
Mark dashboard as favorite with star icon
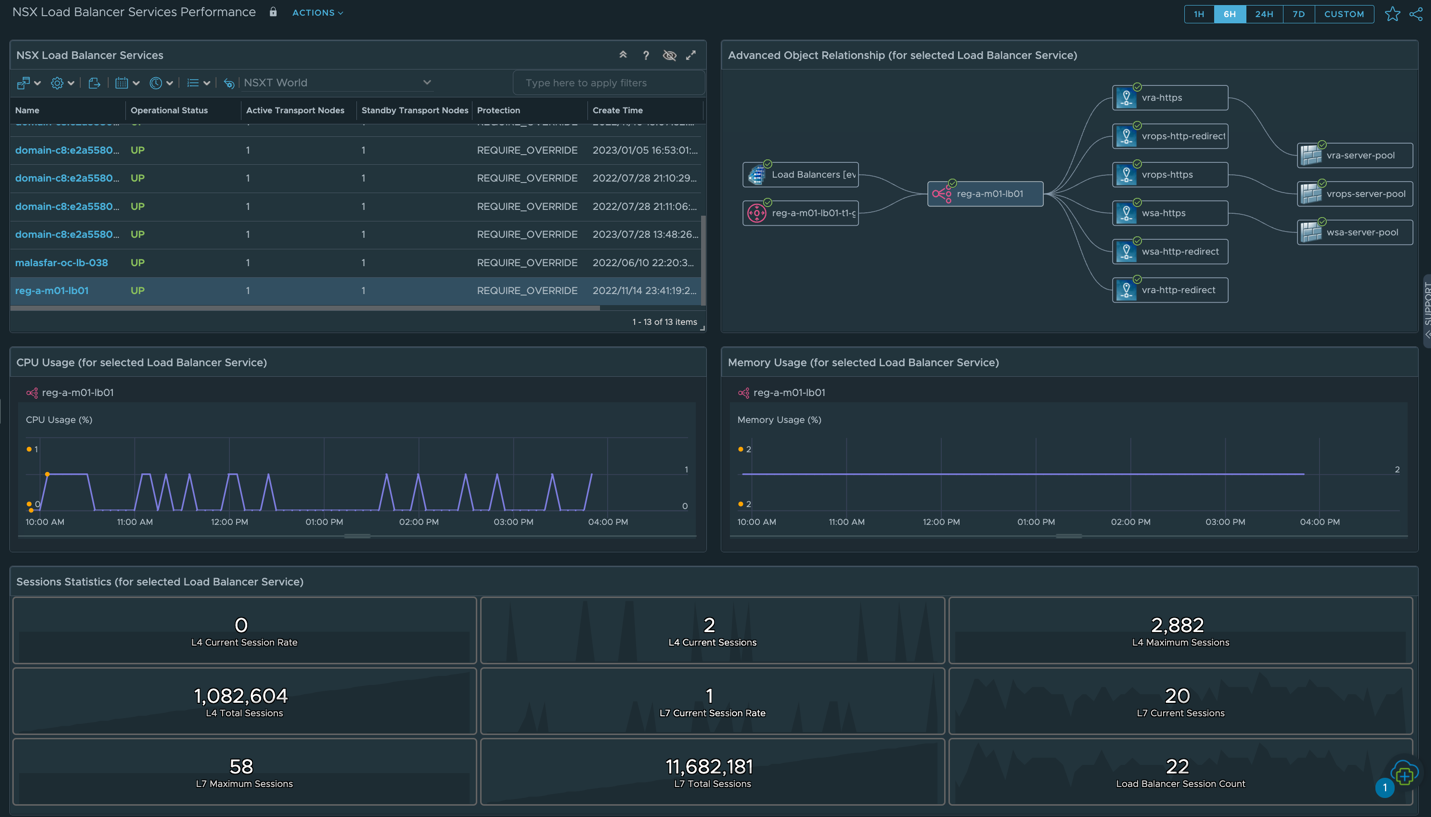1392,14
